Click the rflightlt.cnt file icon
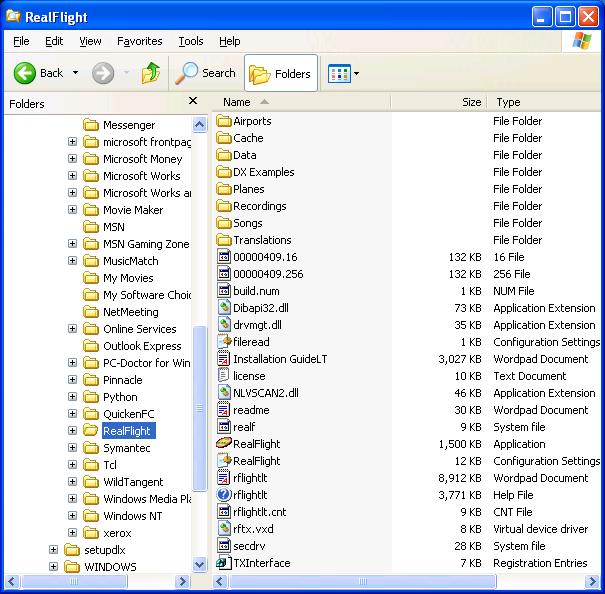Image resolution: width=605 pixels, height=594 pixels. tap(224, 511)
